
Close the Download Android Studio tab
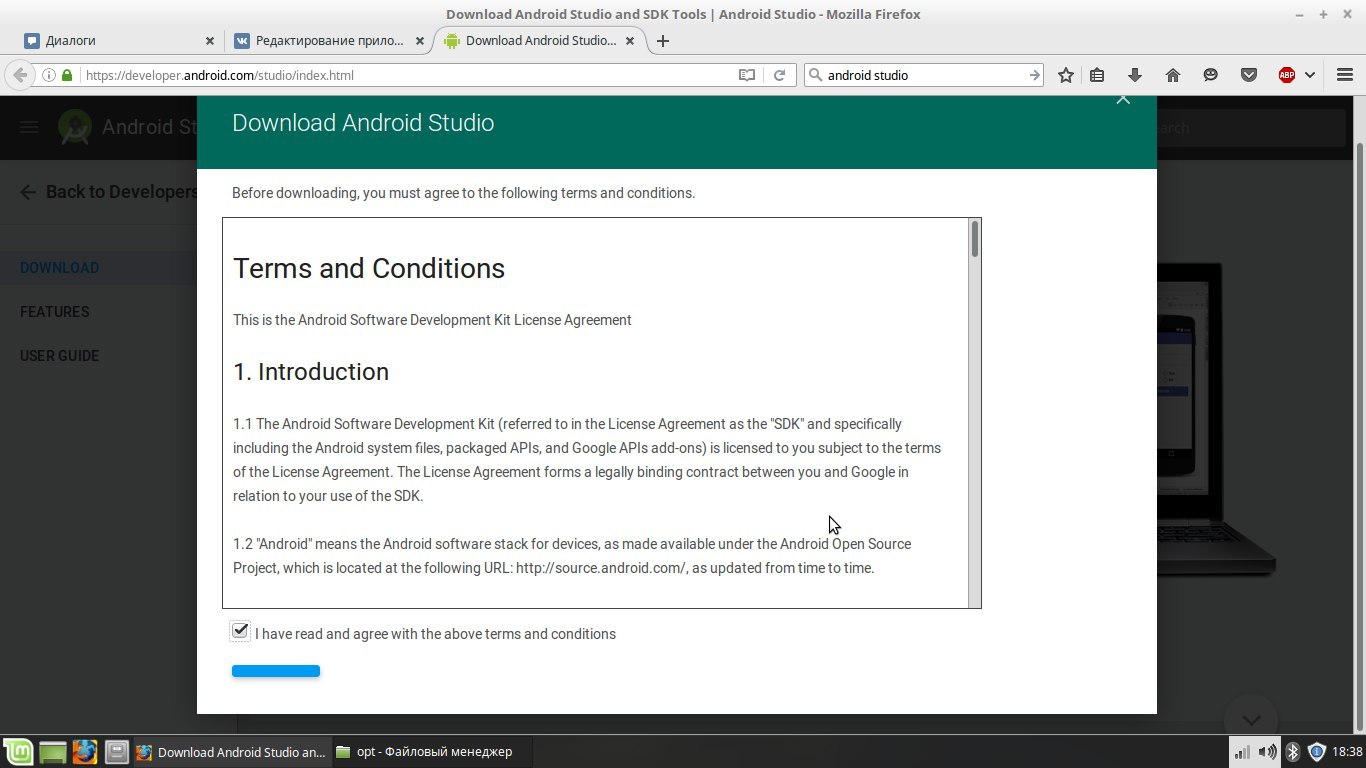point(630,41)
